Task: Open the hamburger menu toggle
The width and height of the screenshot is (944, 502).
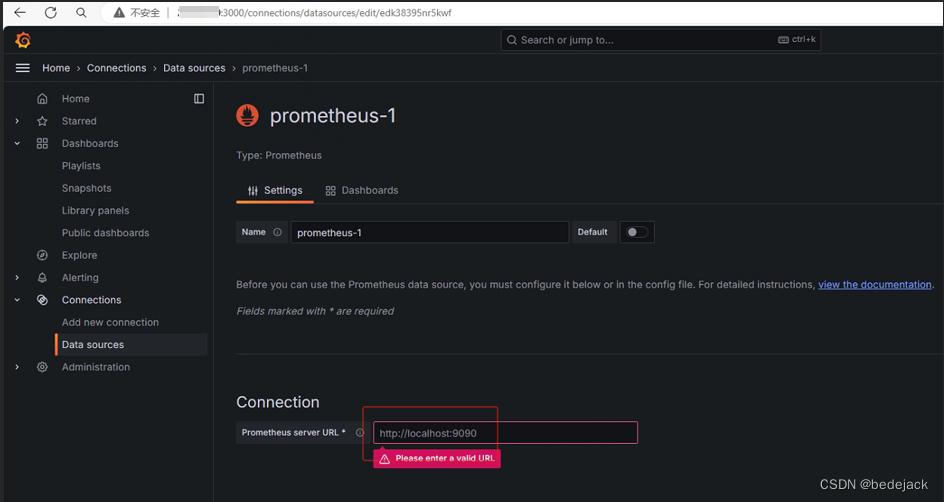Action: (22, 68)
